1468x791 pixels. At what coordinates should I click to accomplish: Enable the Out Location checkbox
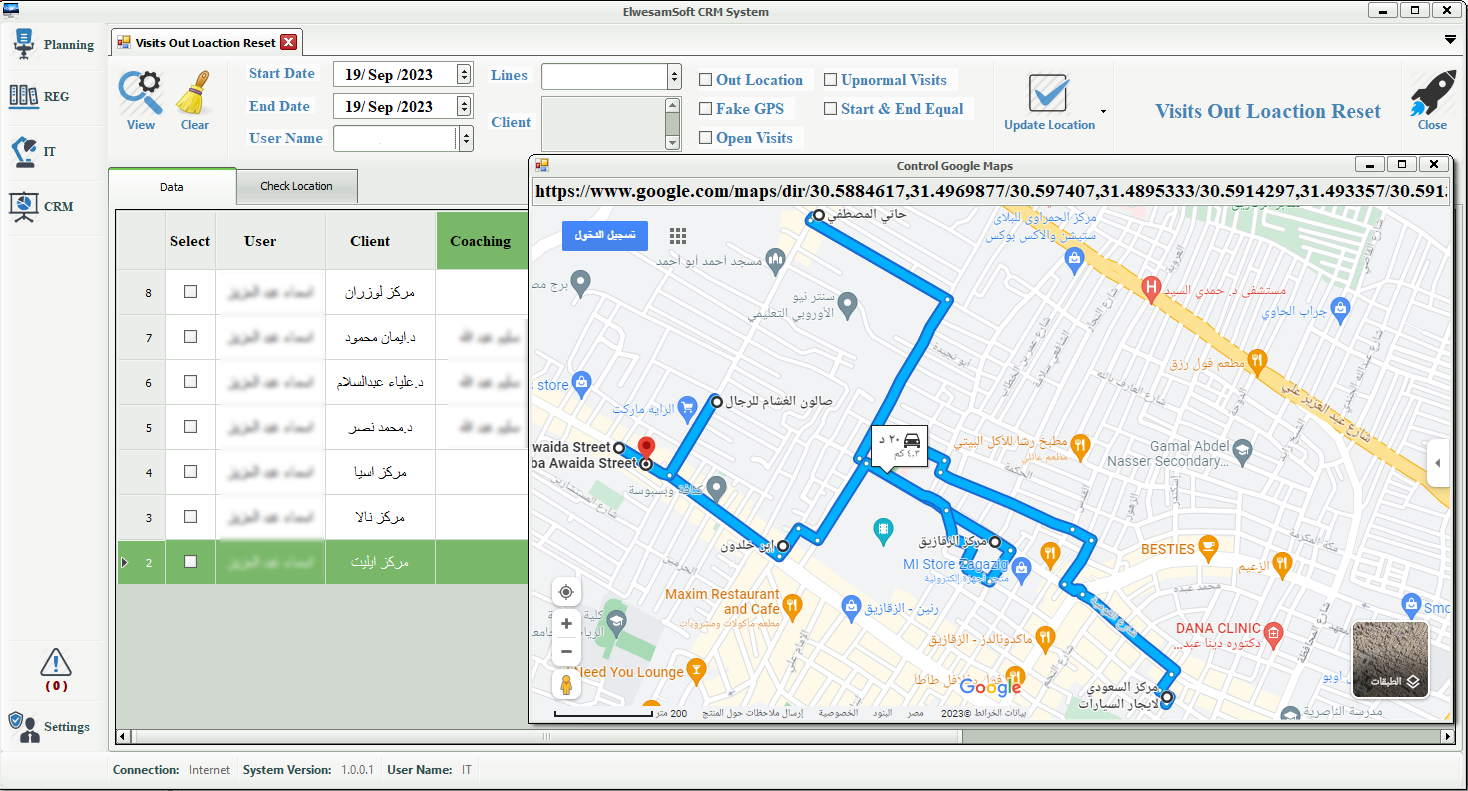click(x=705, y=80)
